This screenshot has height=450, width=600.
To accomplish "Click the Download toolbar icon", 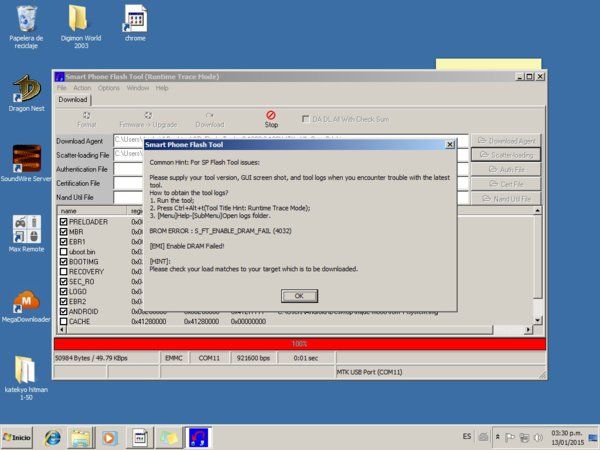I will point(209,119).
